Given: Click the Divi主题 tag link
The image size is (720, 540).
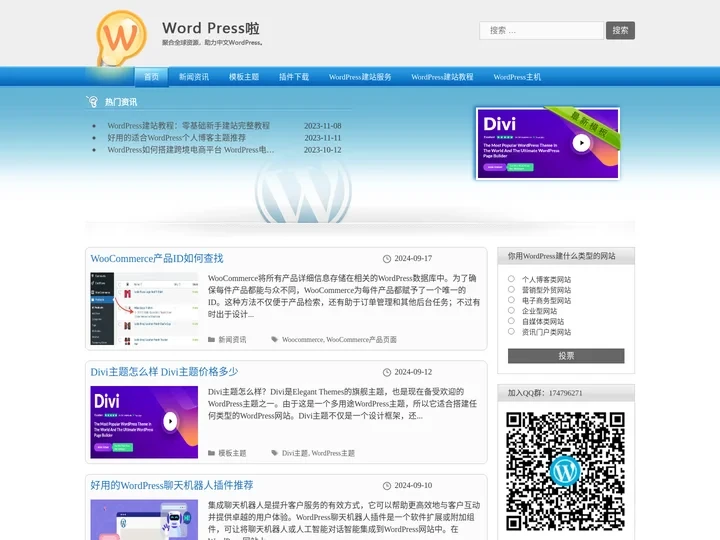Looking at the screenshot, I should (x=295, y=453).
